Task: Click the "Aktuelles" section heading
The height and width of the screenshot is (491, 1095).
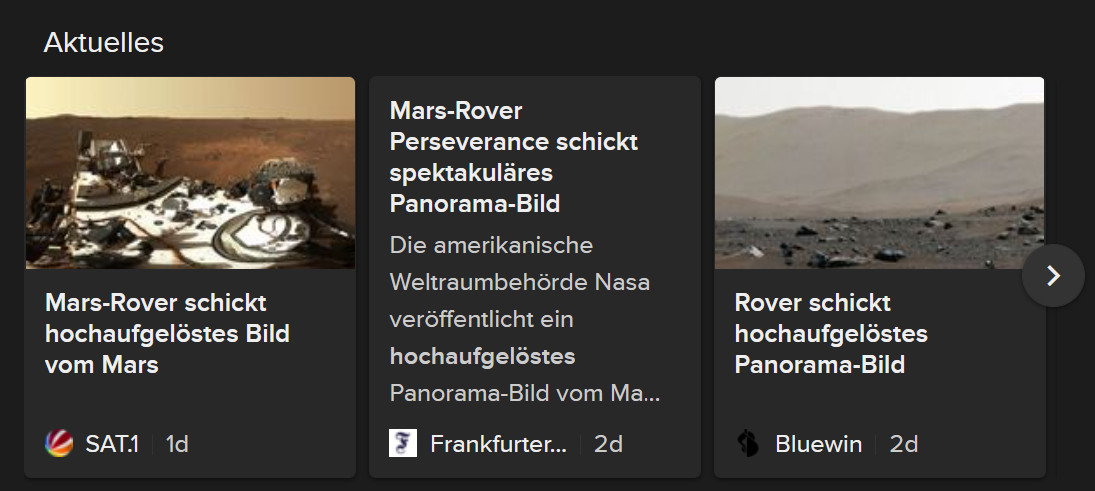Action: point(104,42)
